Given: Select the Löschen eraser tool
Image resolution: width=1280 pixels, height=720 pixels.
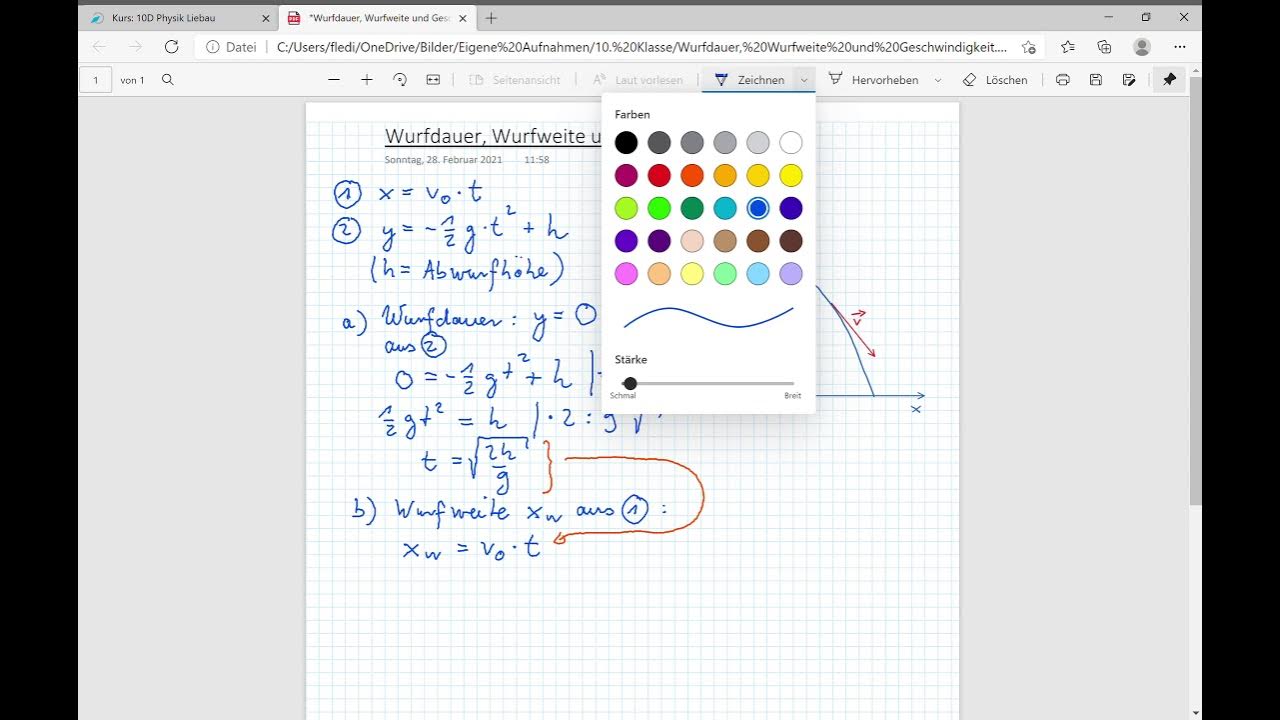Looking at the screenshot, I should click(995, 80).
